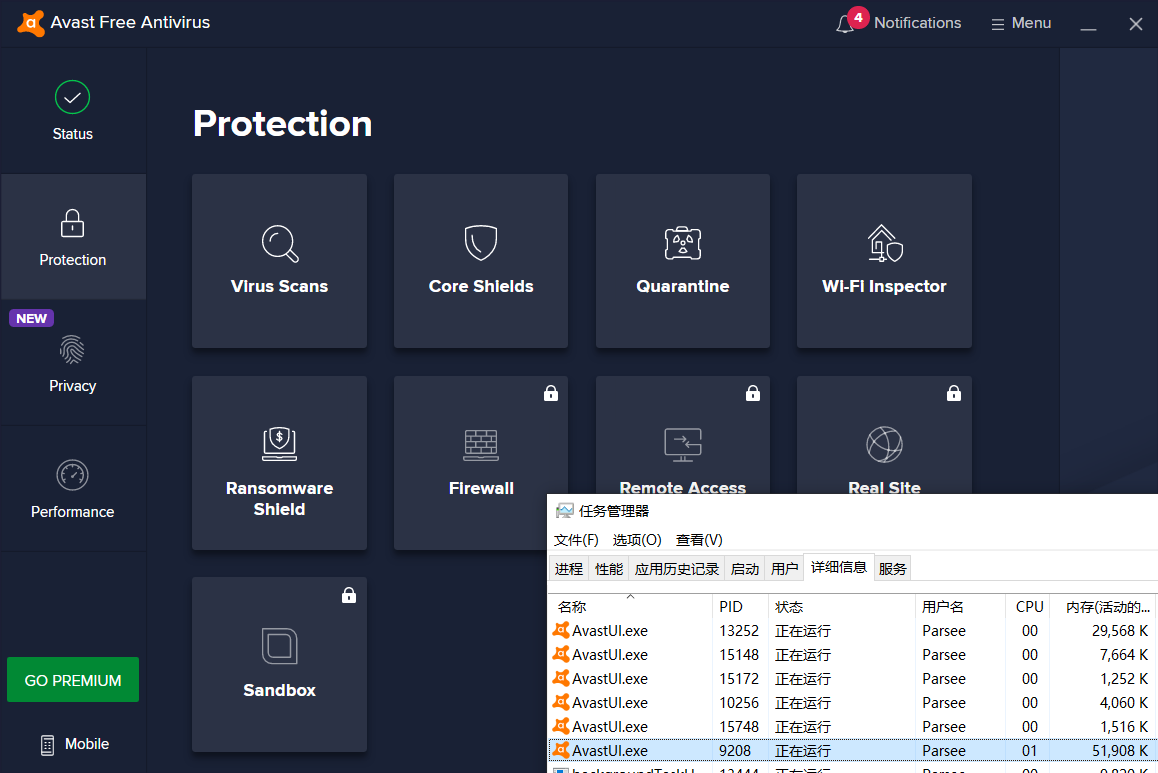The image size is (1158, 773).
Task: Click Avast icon of process PID 13252
Action: click(x=561, y=631)
